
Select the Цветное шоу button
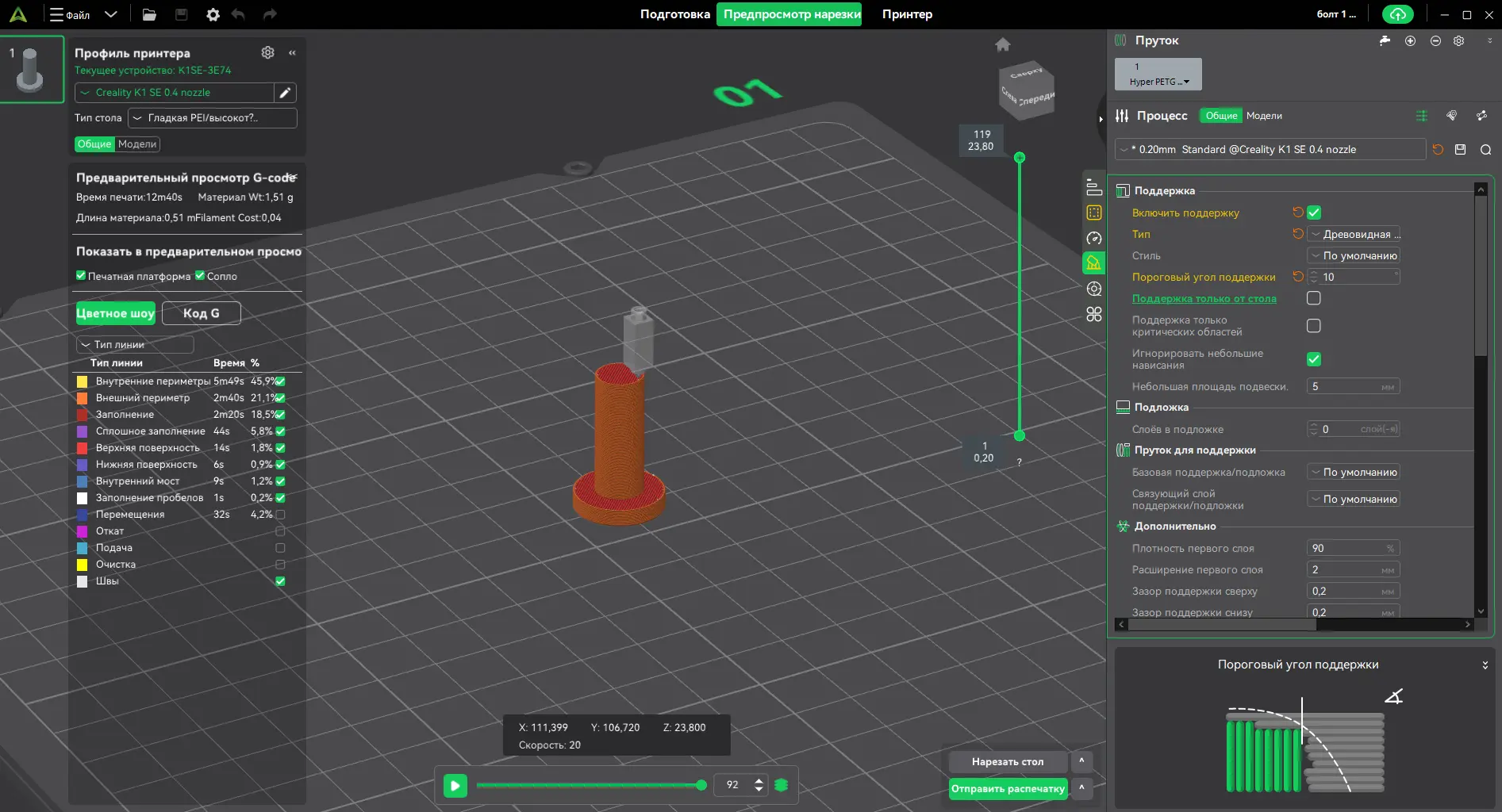pos(116,313)
